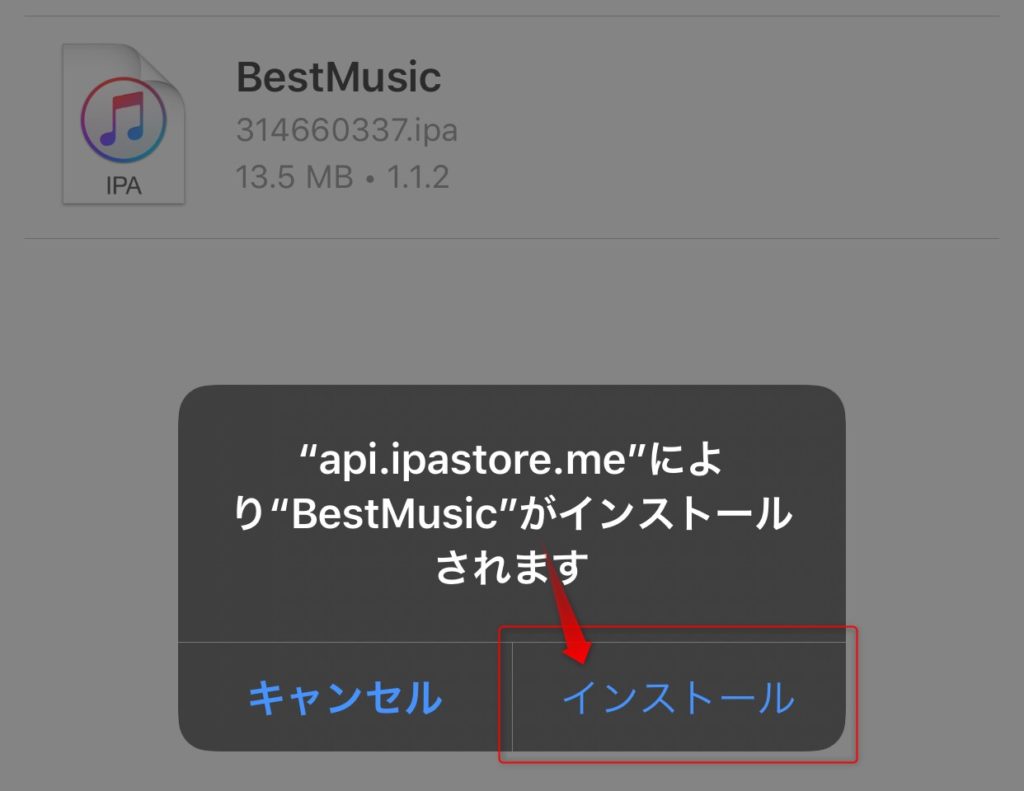1024x791 pixels.
Task: Click the iTunes music note logo
Action: [123, 120]
